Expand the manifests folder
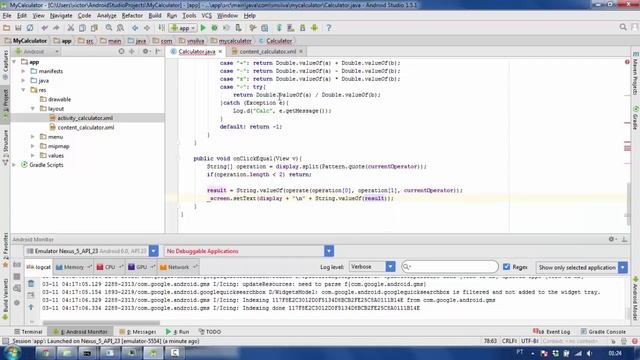 point(23,71)
